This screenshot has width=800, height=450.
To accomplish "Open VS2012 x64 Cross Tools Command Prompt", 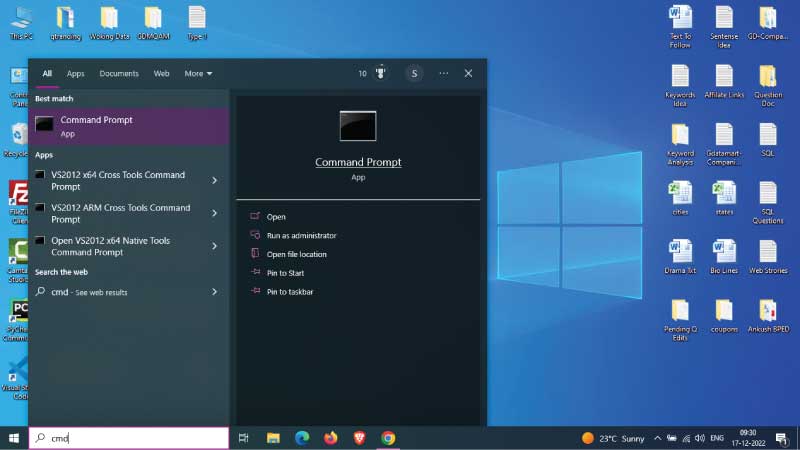I will coord(118,181).
